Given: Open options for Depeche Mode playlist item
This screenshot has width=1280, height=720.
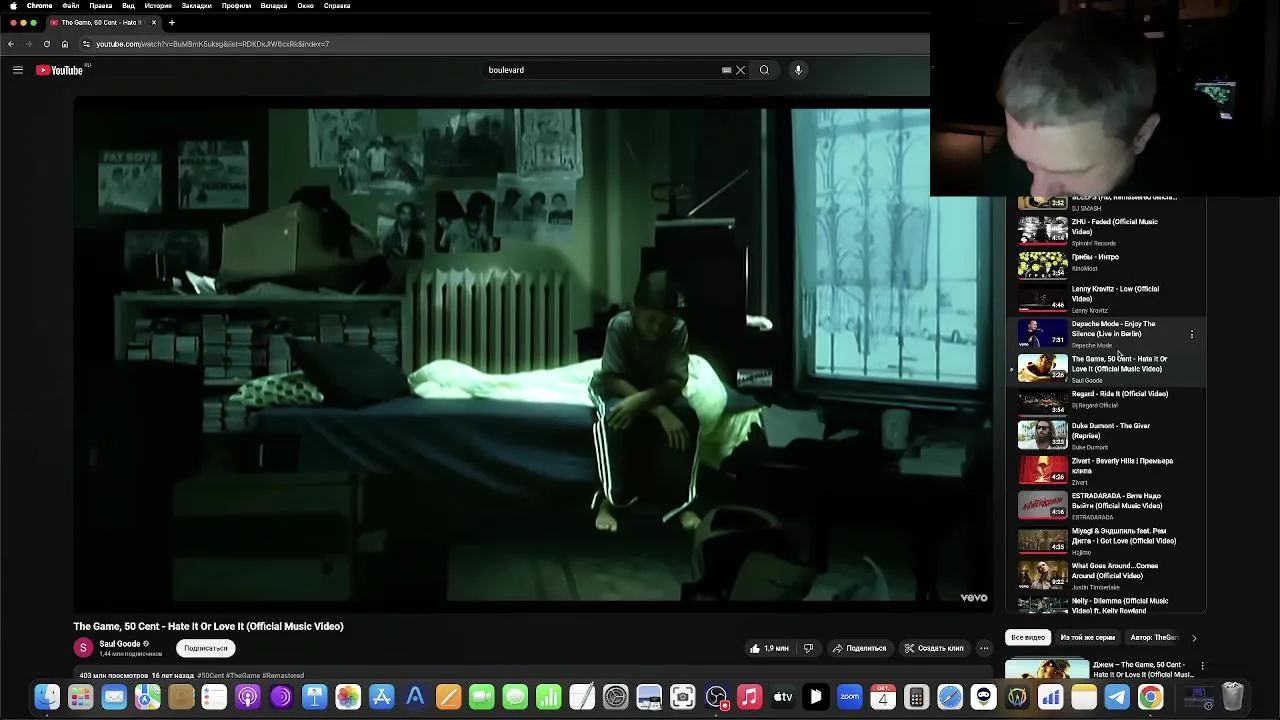Looking at the screenshot, I should [x=1191, y=335].
